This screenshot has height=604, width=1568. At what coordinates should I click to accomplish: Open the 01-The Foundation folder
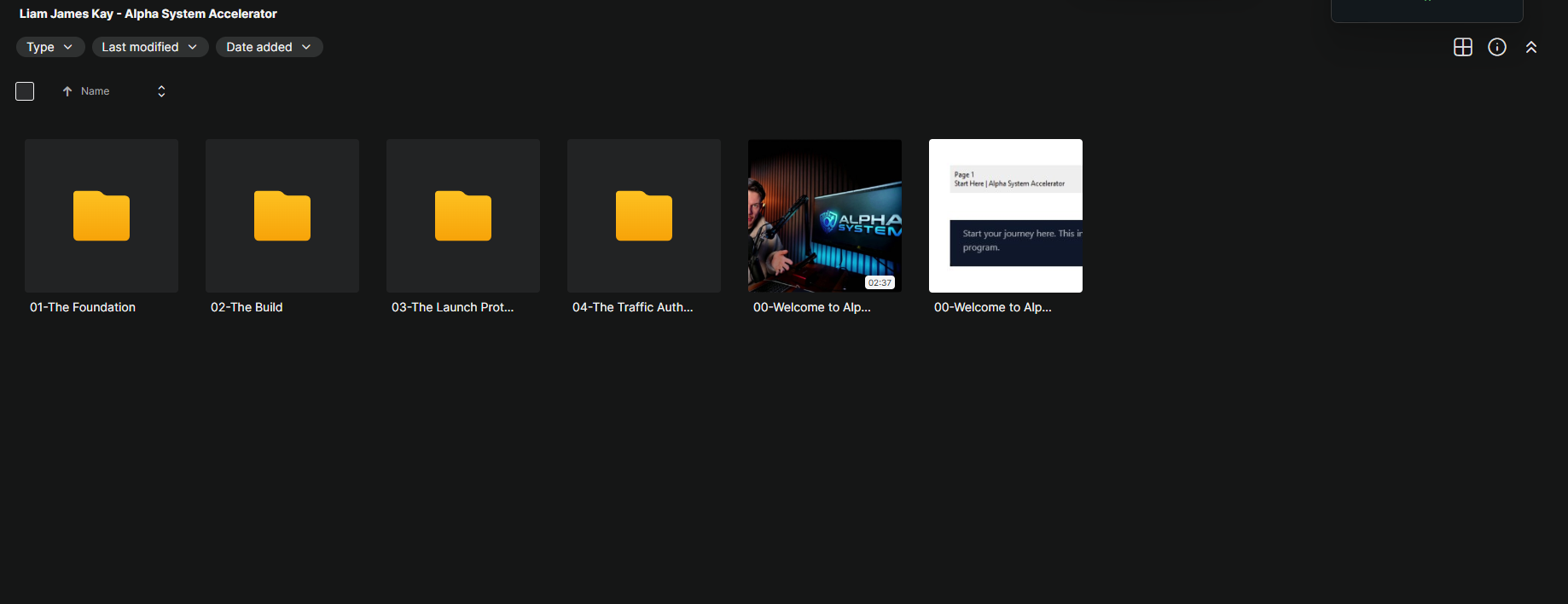click(x=102, y=216)
